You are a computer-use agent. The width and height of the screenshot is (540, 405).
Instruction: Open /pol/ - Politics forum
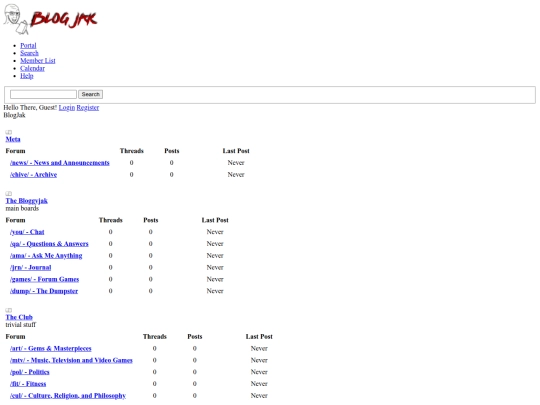30,372
